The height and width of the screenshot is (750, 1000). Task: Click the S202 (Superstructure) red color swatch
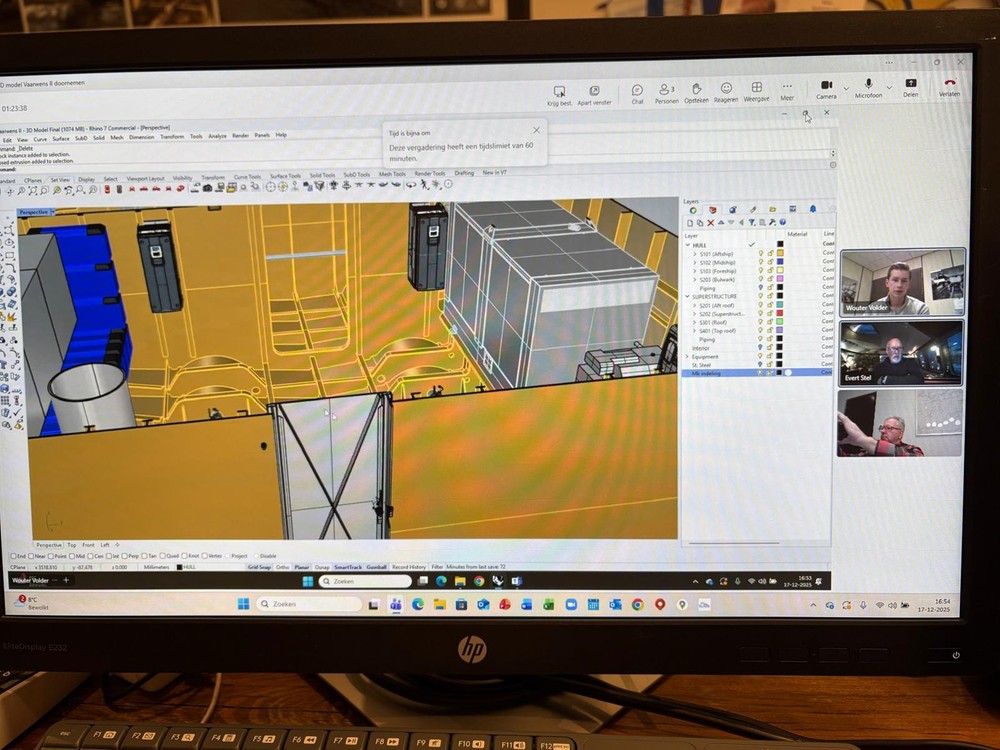780,314
